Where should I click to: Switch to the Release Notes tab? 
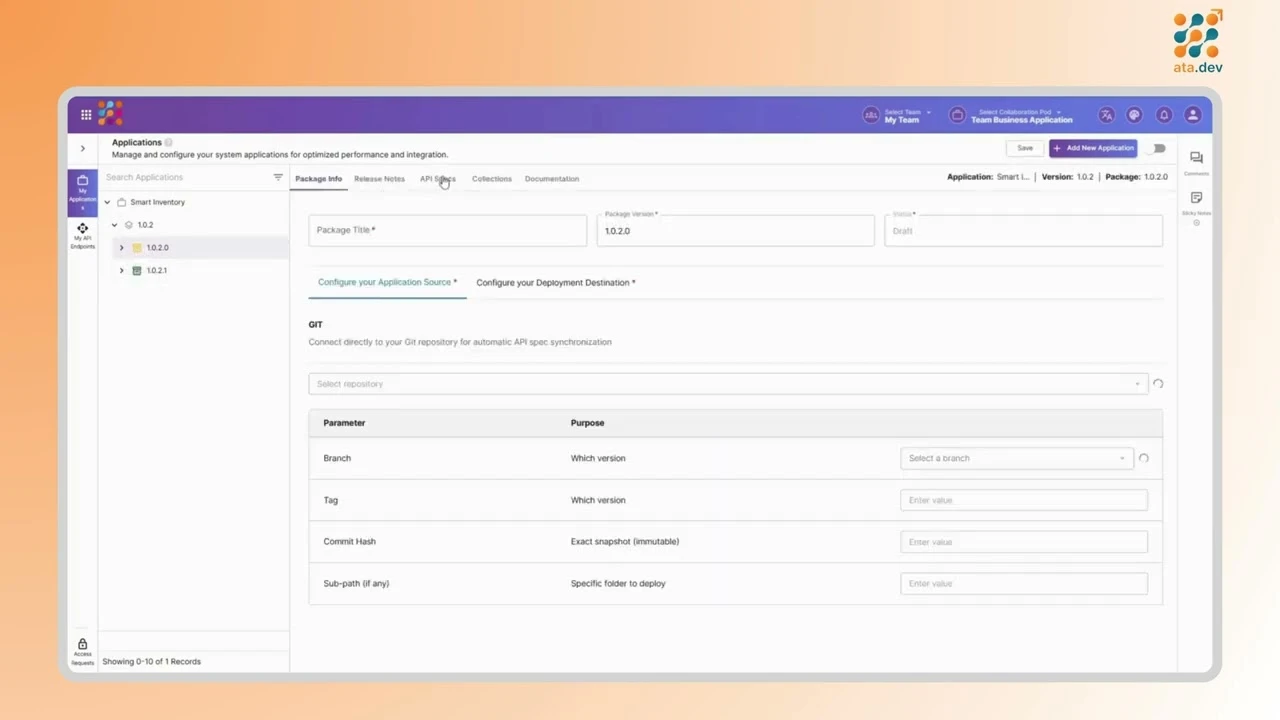379,179
